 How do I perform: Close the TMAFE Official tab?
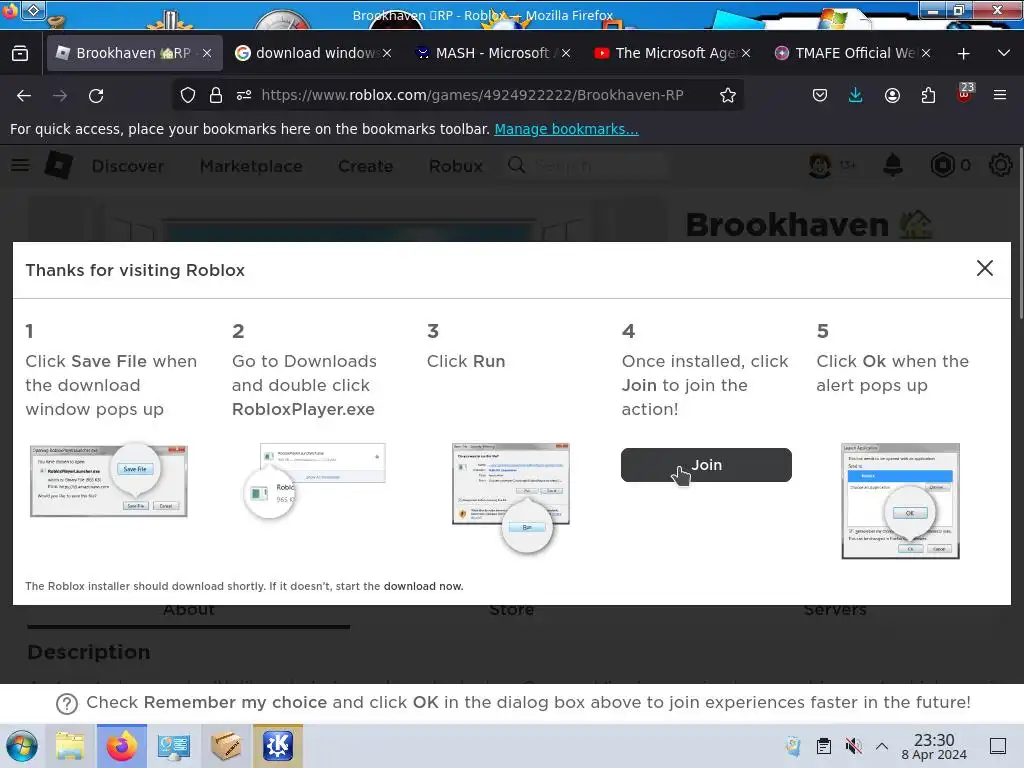point(925,54)
